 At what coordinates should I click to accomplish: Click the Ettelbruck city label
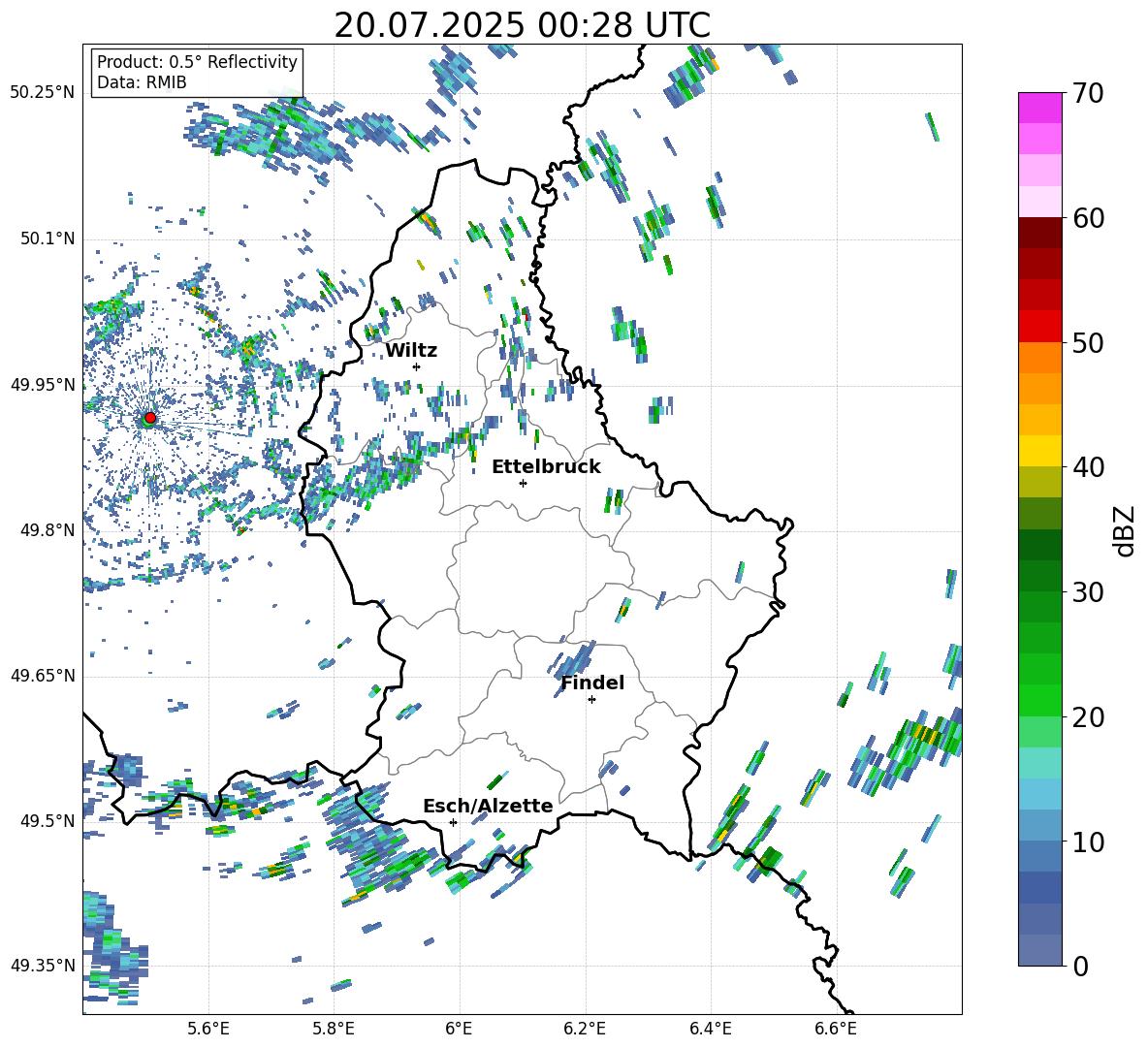(x=546, y=467)
